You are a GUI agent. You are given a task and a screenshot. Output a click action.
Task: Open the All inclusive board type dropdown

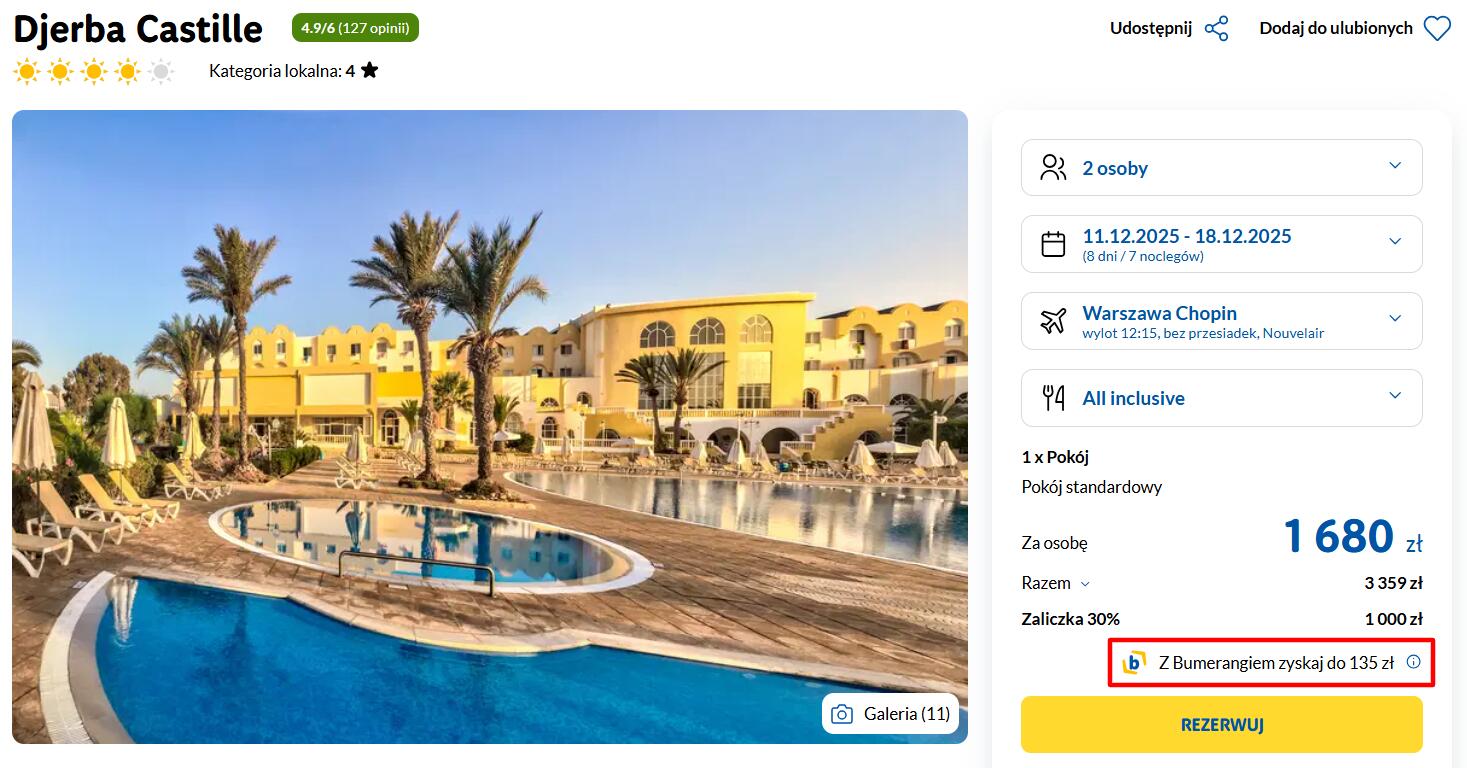pyautogui.click(x=1221, y=398)
